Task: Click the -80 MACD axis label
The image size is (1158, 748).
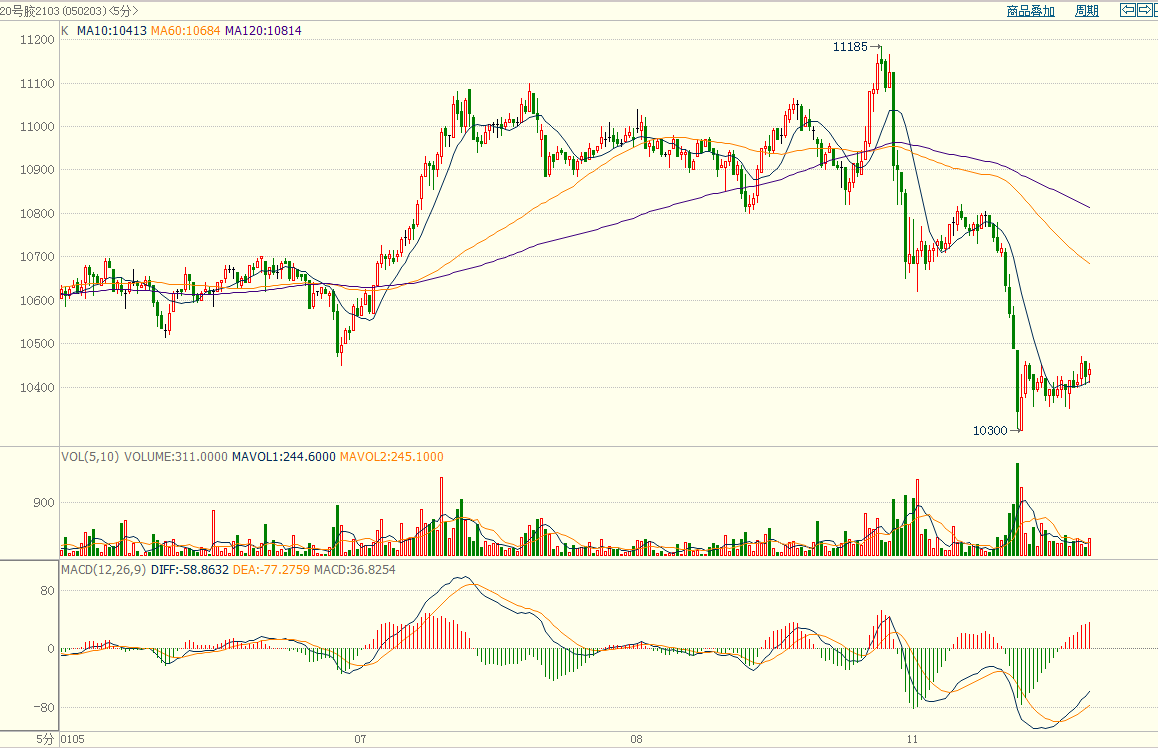Action: coord(44,707)
